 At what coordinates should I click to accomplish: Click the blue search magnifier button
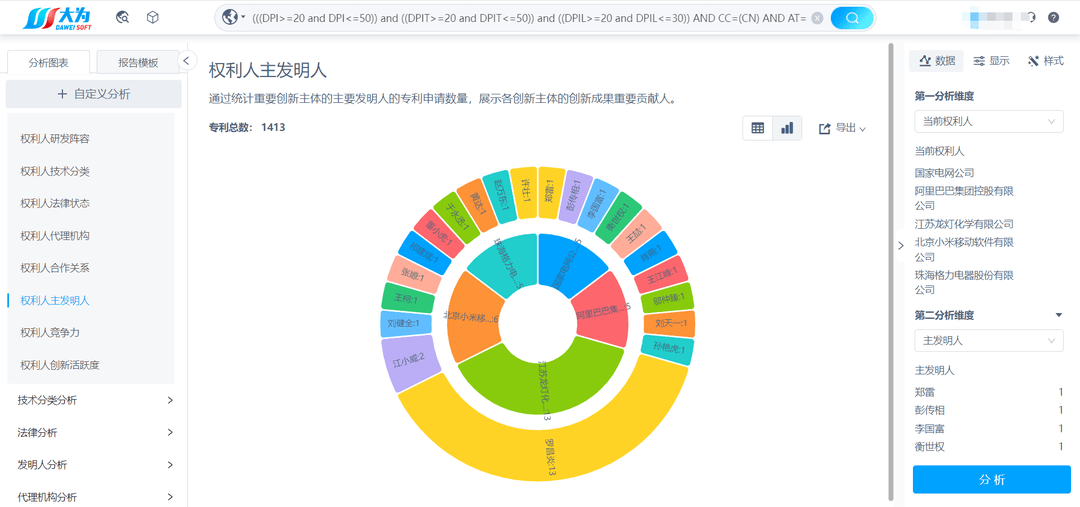click(852, 18)
